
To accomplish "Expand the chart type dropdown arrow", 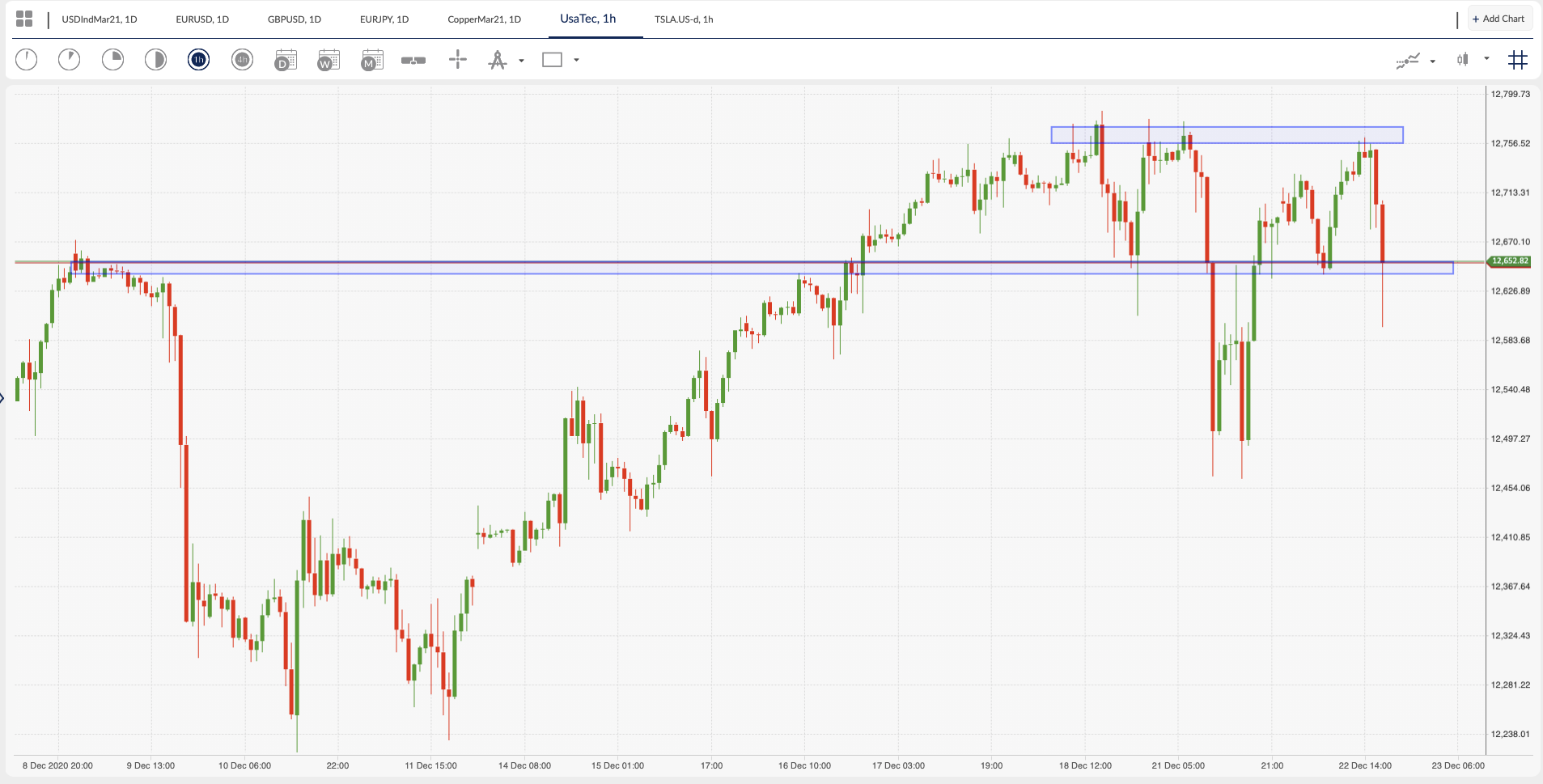I will point(1486,58).
